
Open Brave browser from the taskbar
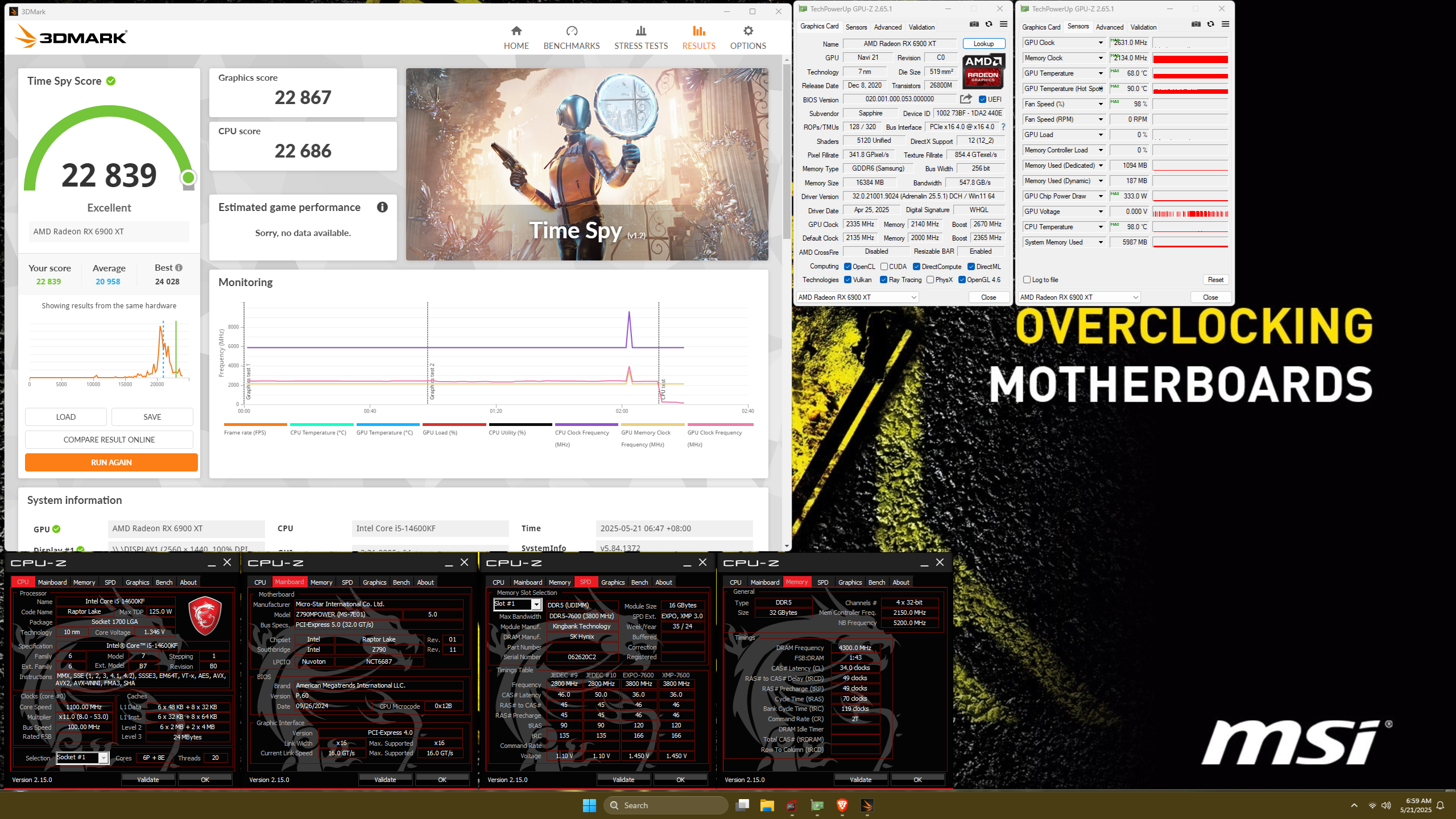[842, 805]
